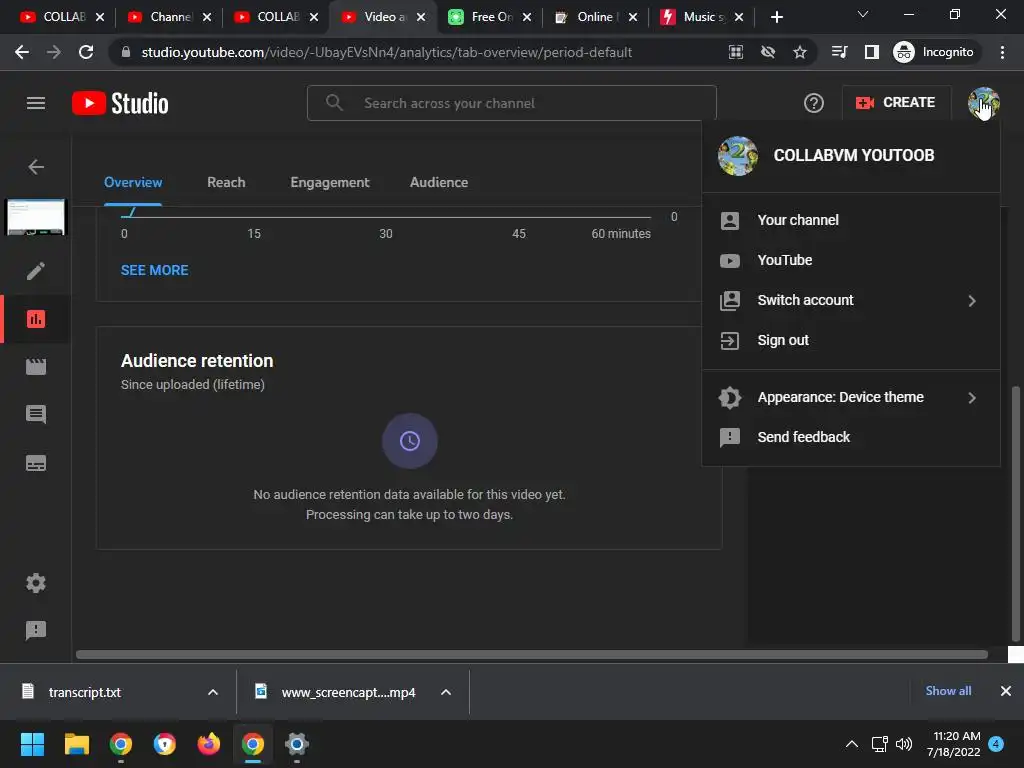
Task: Open Firefox from the taskbar
Action: (209, 744)
